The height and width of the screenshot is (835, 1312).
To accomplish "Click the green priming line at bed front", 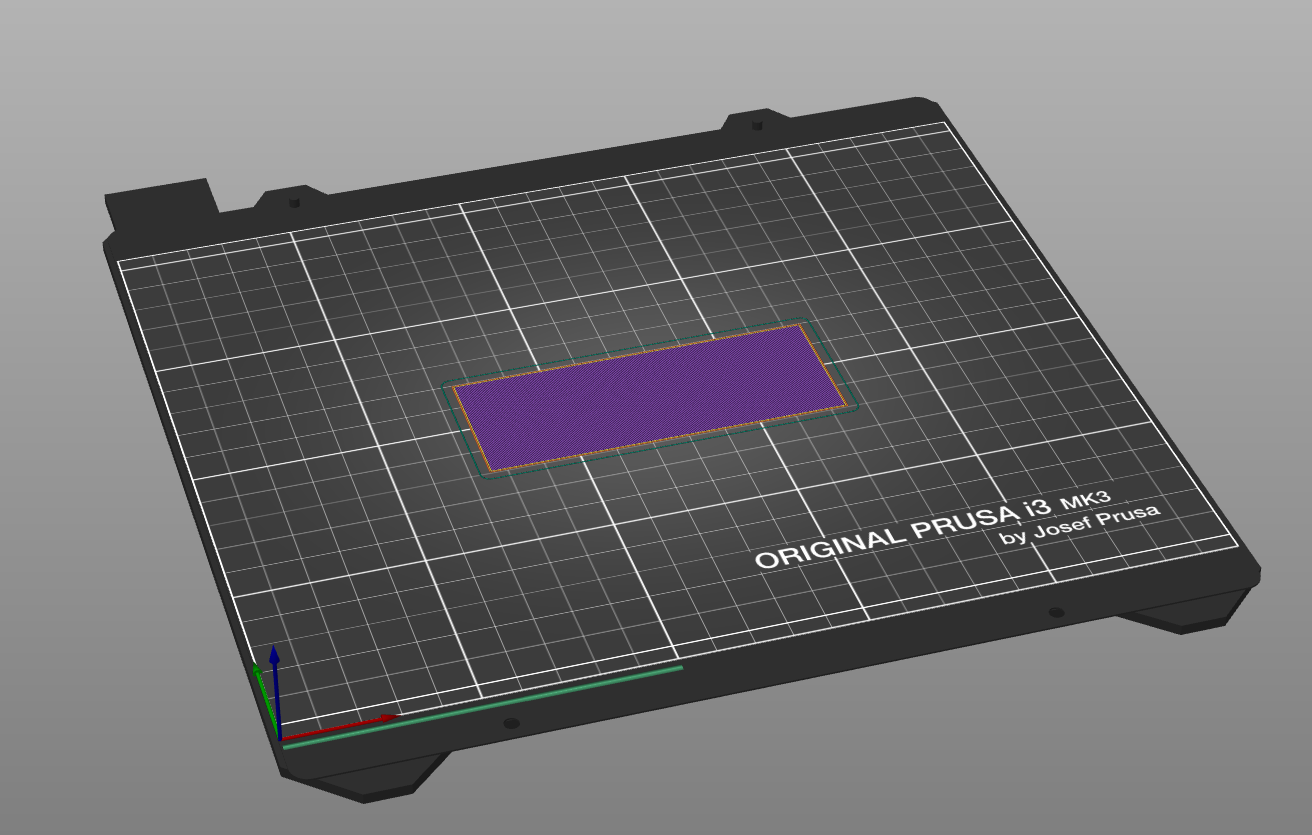I will 482,706.
